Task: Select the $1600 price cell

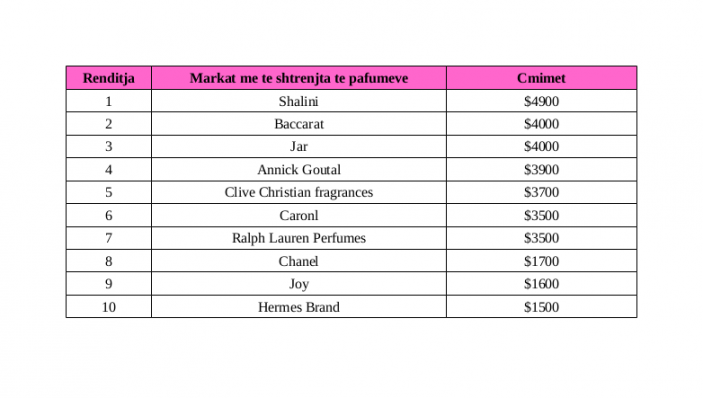Action: 541,284
